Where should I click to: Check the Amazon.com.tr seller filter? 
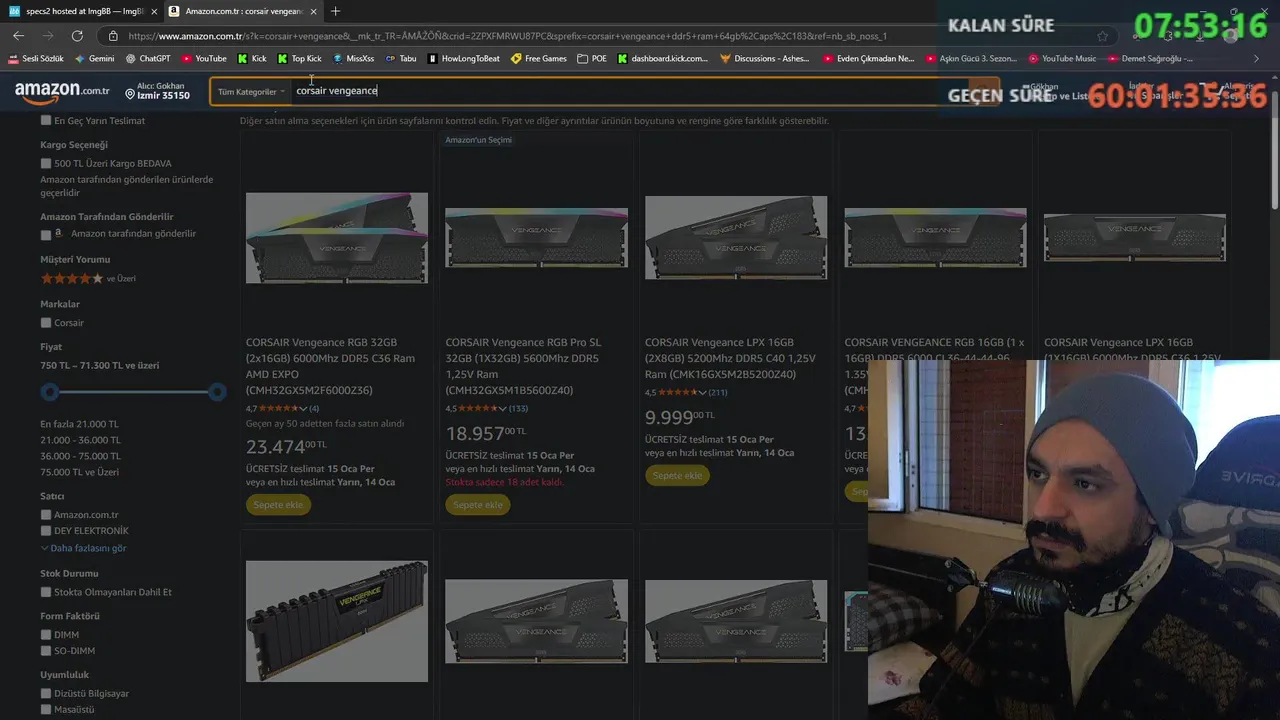46,515
